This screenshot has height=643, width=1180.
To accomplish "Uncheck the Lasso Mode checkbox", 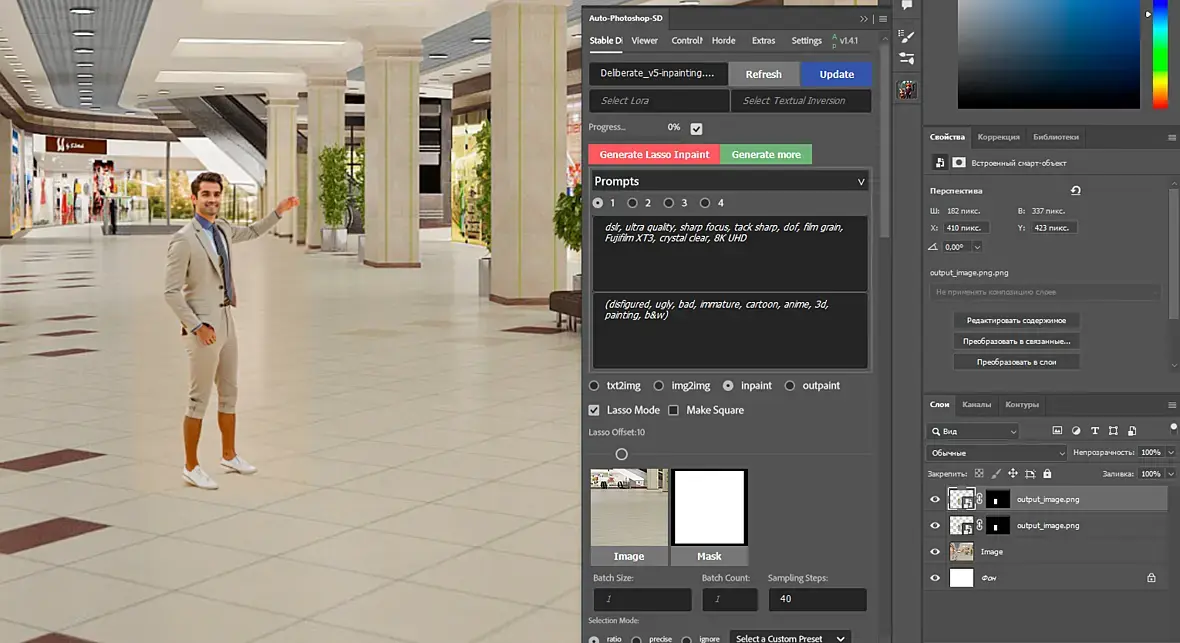I will click(x=594, y=410).
